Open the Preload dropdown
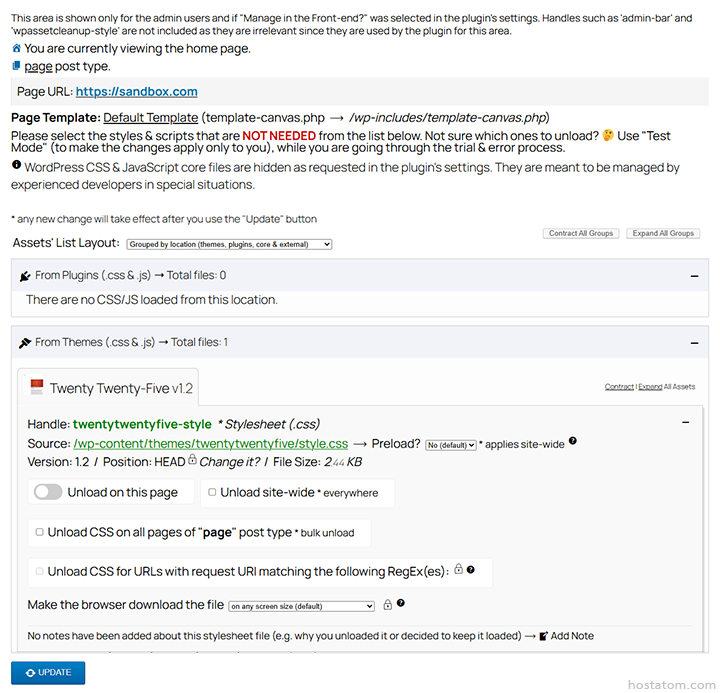This screenshot has height=693, width=720. point(450,445)
